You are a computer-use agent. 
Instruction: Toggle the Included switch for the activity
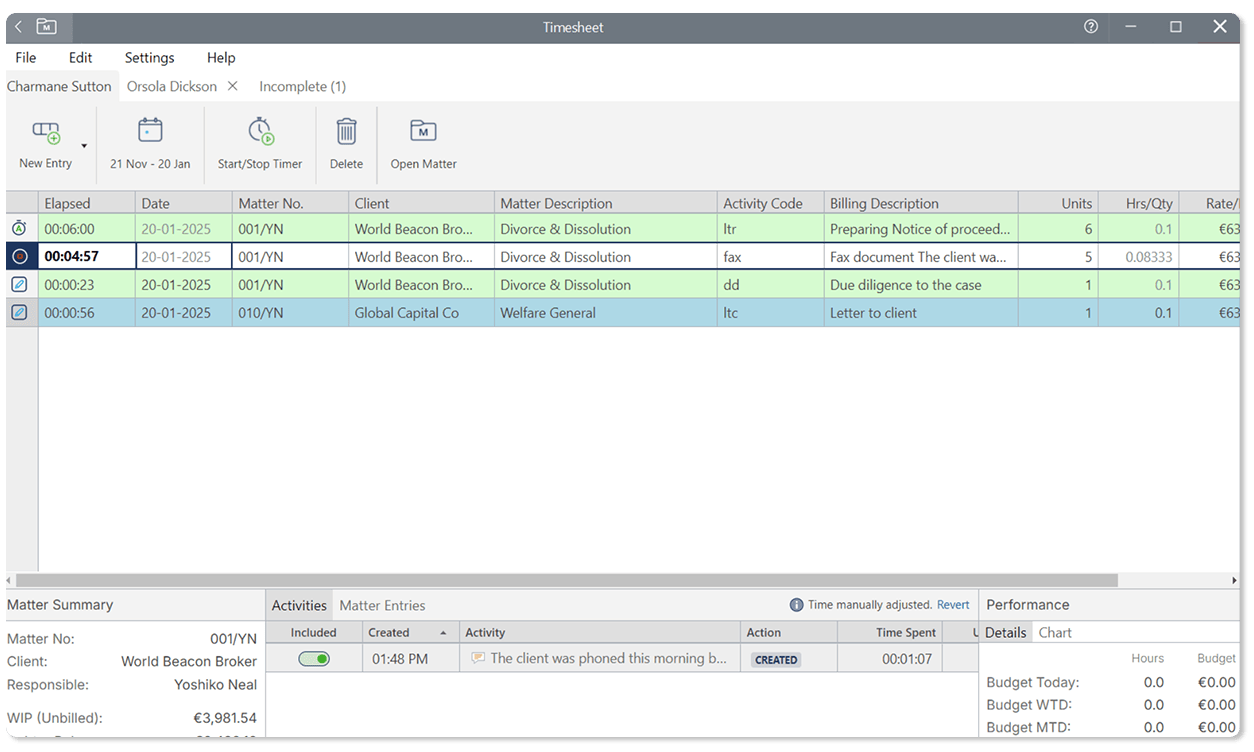[314, 659]
